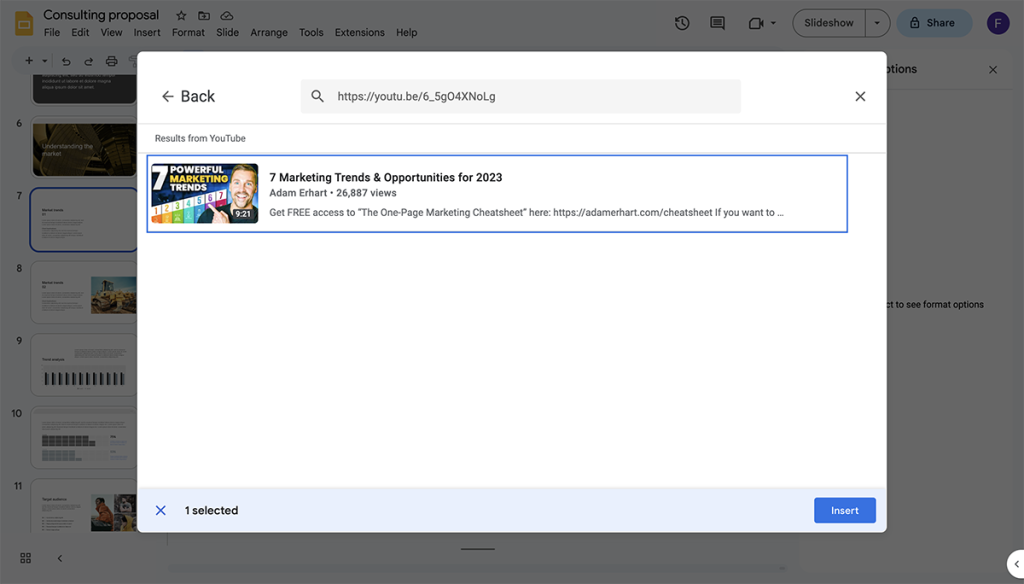
Task: Switch to the YouTube search magnifier
Action: point(317,96)
